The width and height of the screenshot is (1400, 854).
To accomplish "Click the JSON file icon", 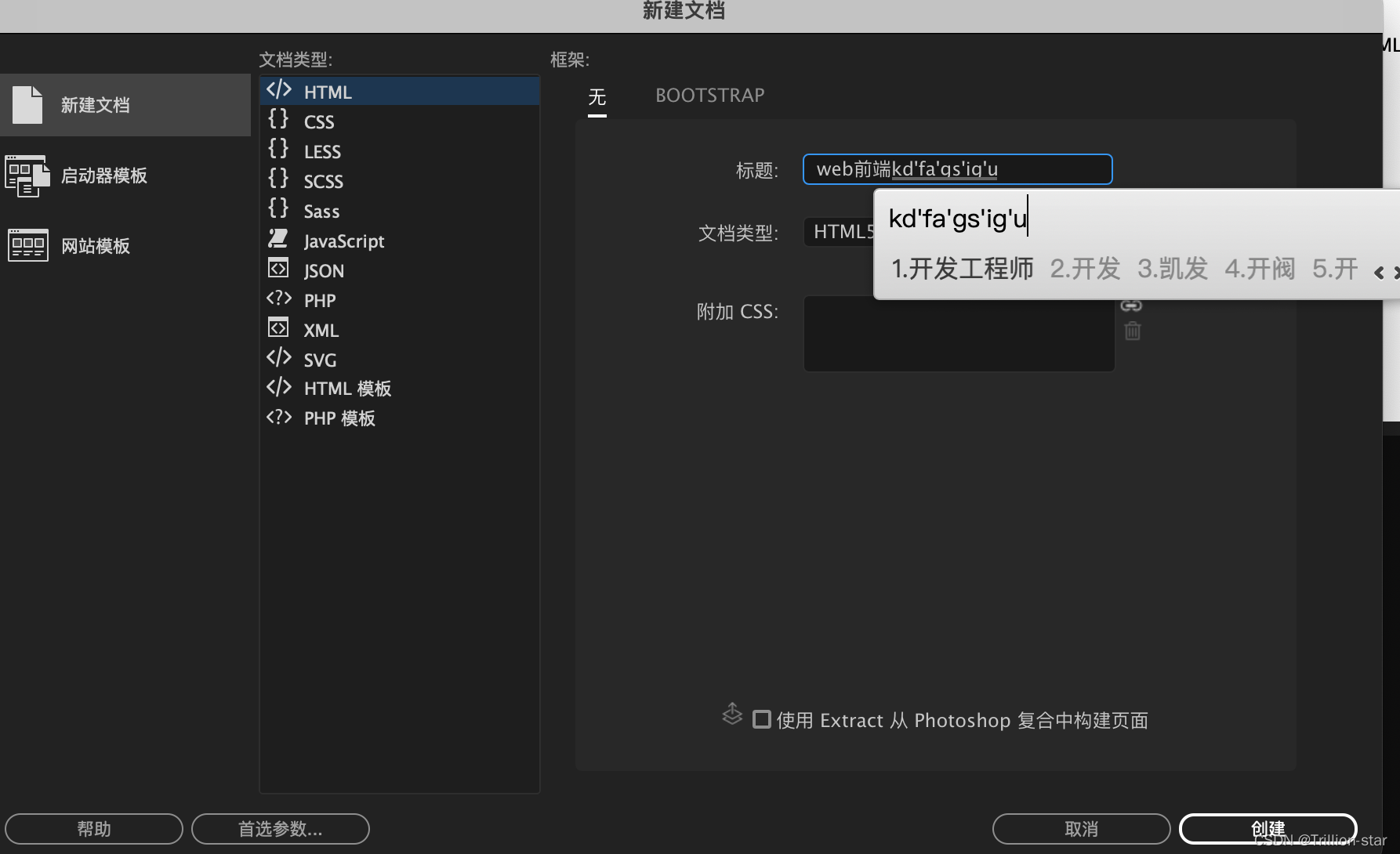I will (x=278, y=268).
